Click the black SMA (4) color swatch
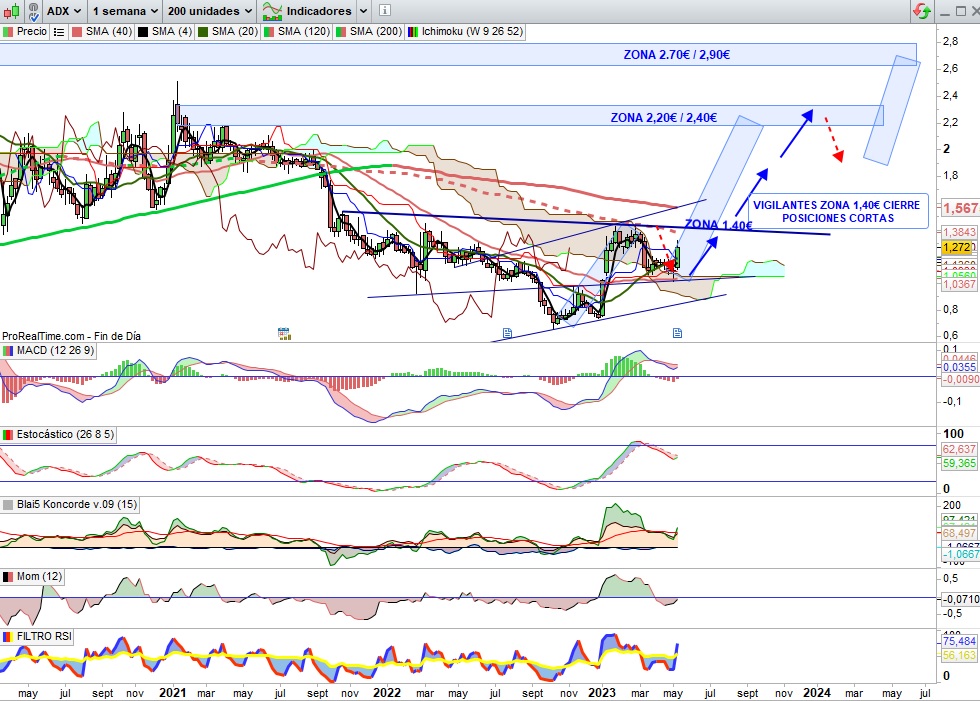980x701 pixels. pyautogui.click(x=142, y=32)
